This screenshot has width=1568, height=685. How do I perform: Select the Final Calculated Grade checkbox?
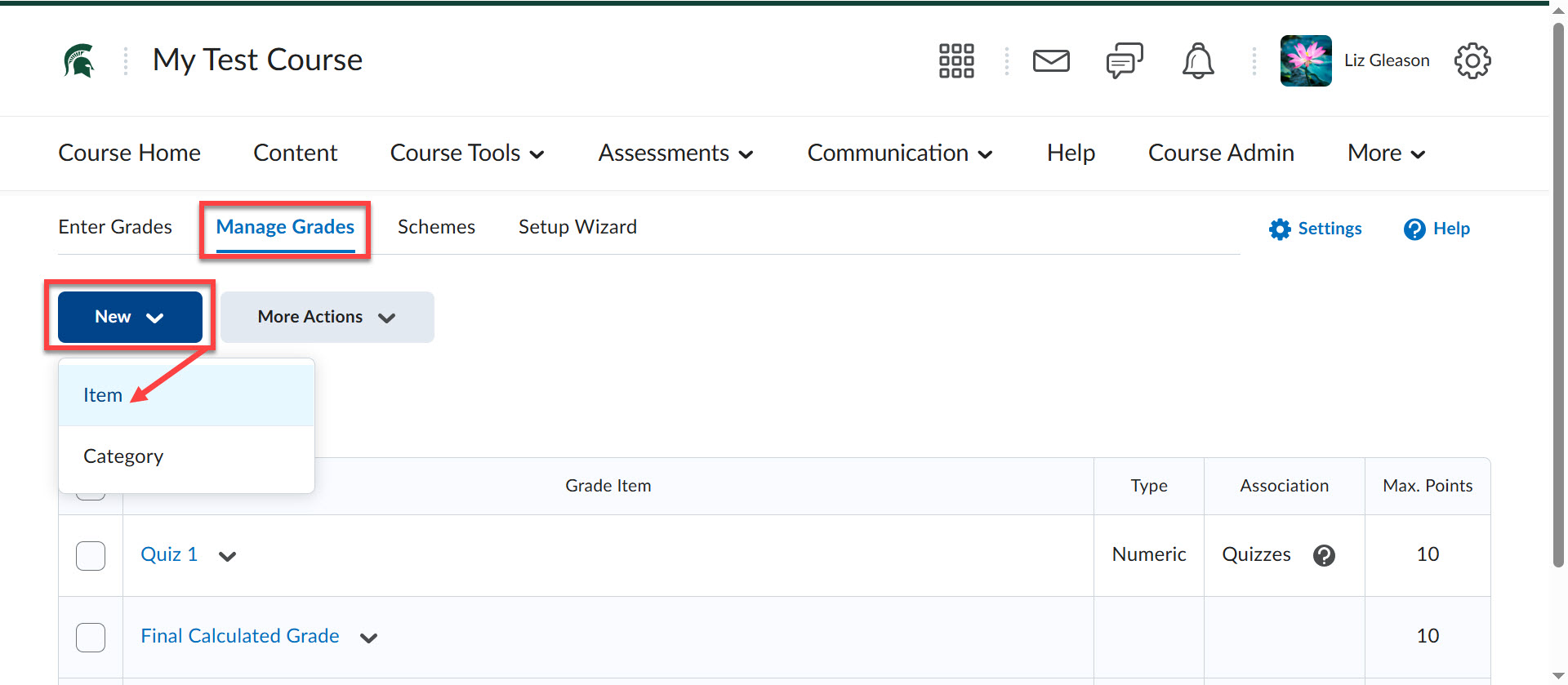91,637
